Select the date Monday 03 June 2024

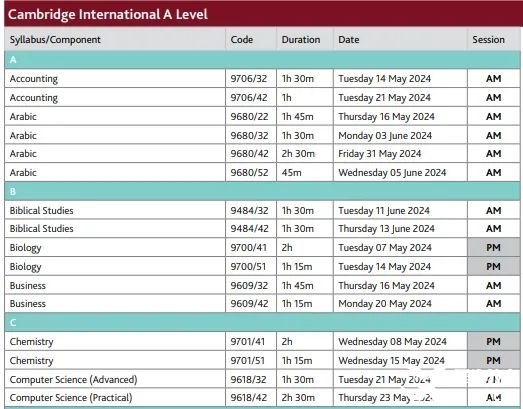coord(385,136)
